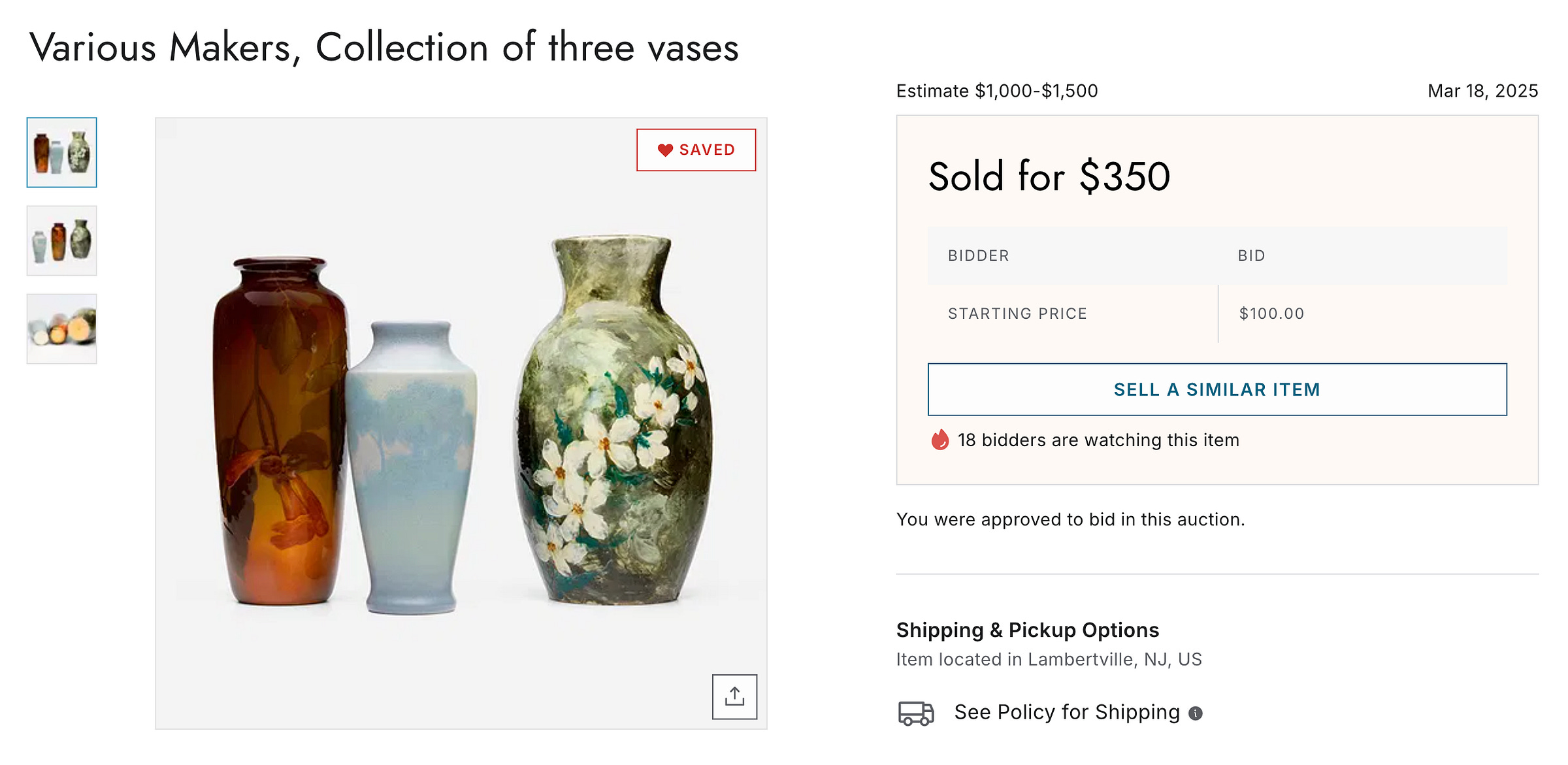The width and height of the screenshot is (1568, 765).
Task: Click the BIDDER column header
Action: coord(978,255)
